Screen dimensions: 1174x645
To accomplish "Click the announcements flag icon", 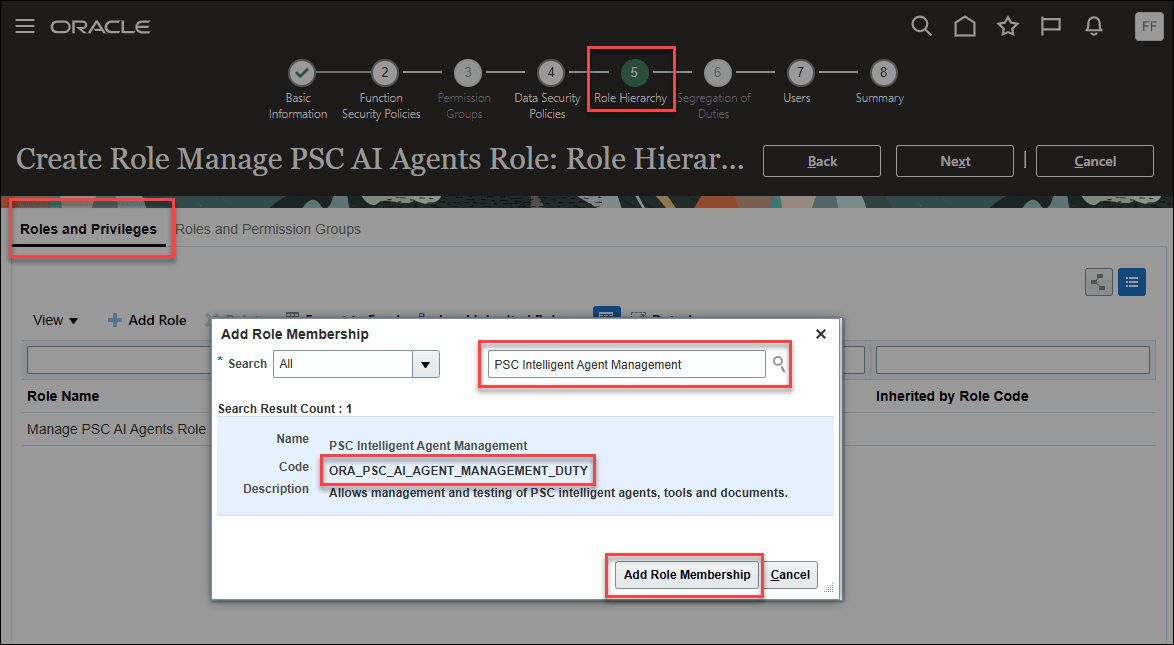I will point(1050,26).
